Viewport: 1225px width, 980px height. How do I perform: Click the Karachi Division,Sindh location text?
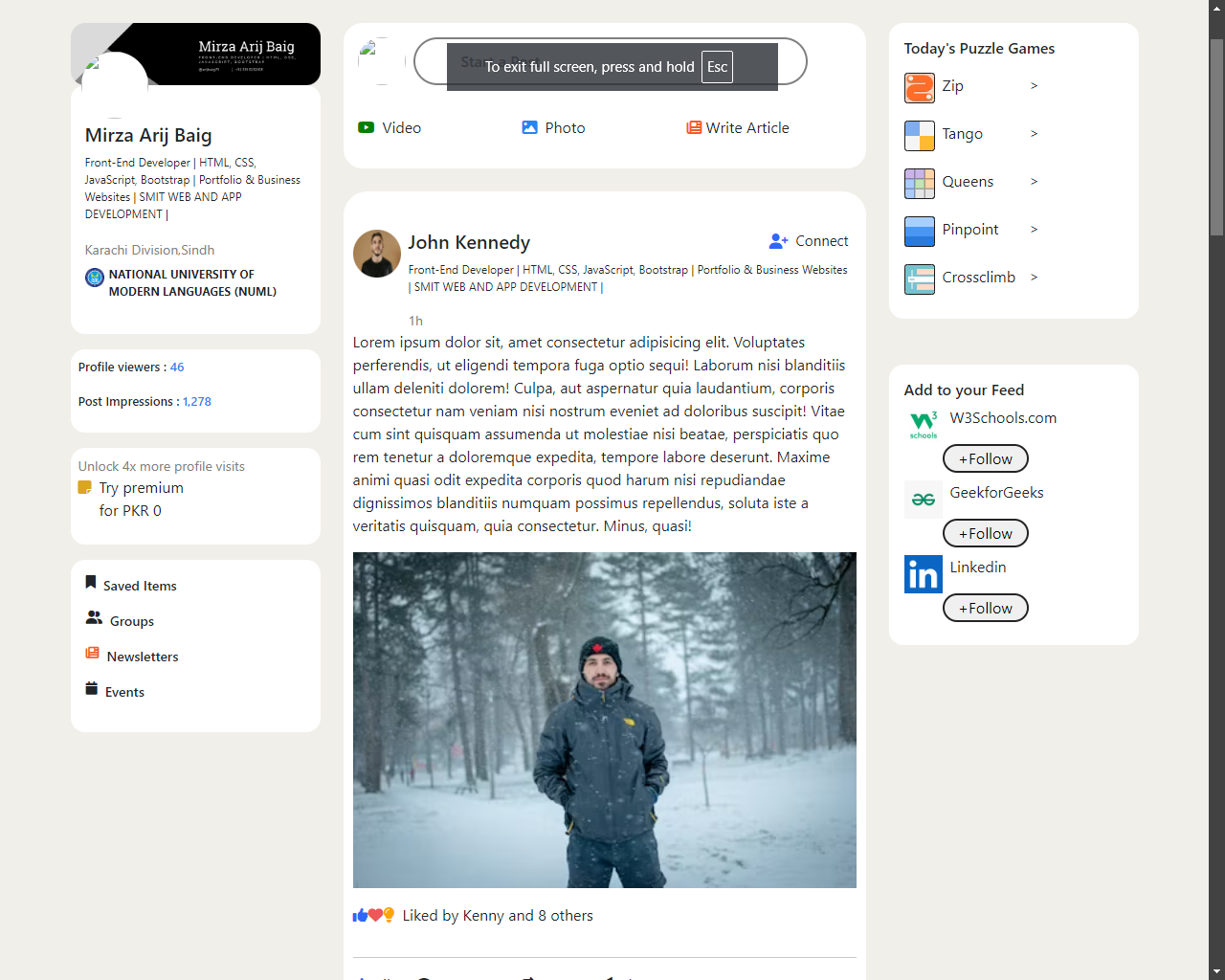tap(149, 250)
